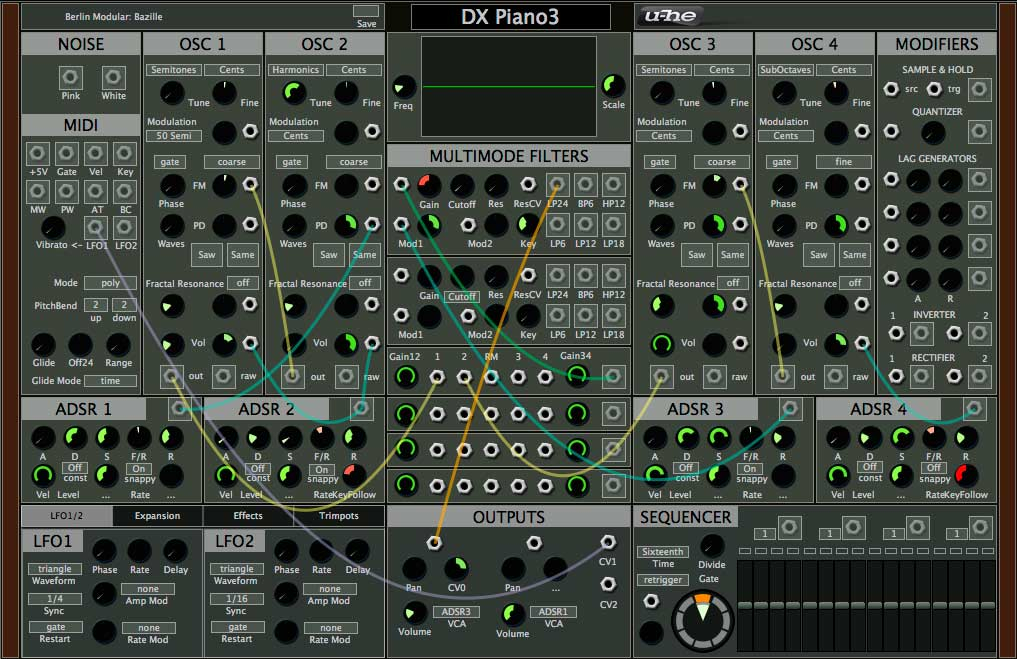Toggle snappy switch in ADSR 1
Viewport: 1017px width, 659px height.
click(x=138, y=468)
